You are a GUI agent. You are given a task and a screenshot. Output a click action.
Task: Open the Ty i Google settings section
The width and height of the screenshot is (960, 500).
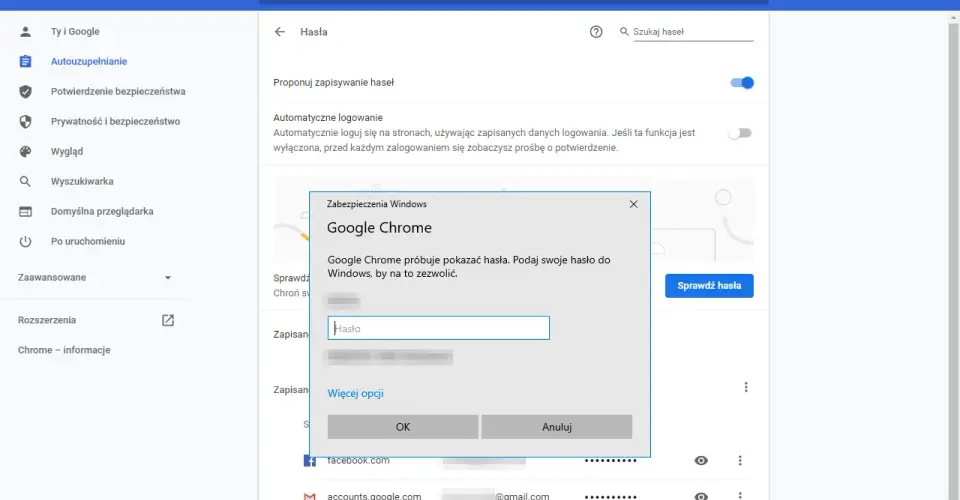point(75,31)
